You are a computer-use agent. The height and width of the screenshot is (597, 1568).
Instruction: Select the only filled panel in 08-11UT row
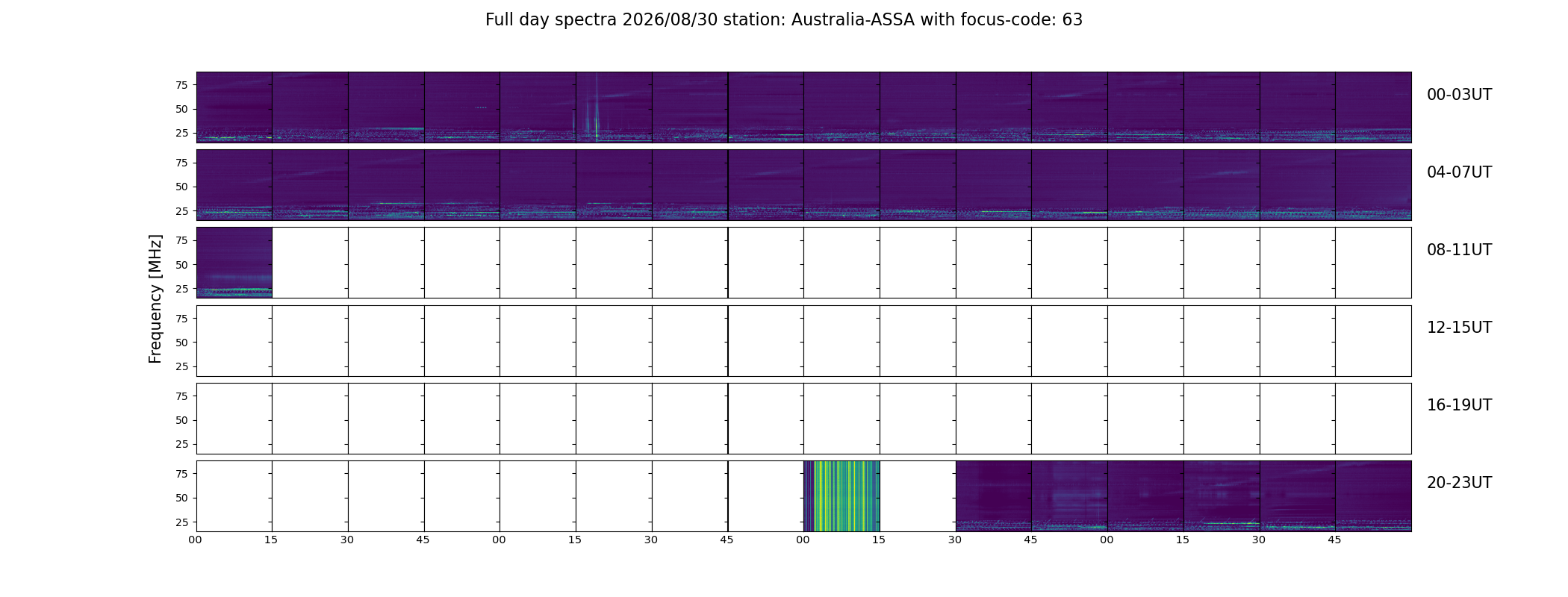(234, 263)
